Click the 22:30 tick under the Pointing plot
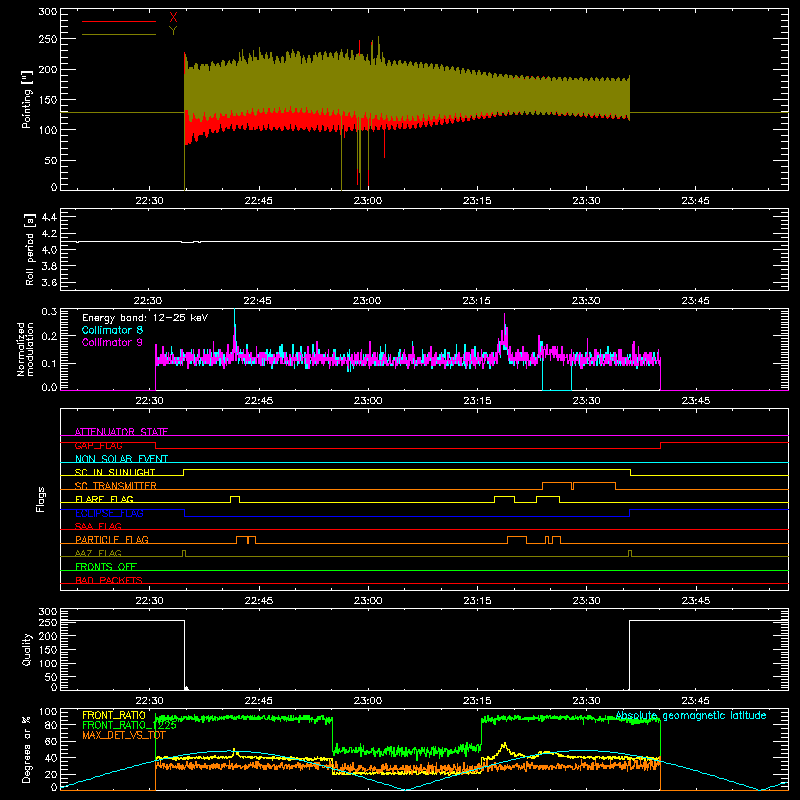800x800 pixels. tap(149, 201)
